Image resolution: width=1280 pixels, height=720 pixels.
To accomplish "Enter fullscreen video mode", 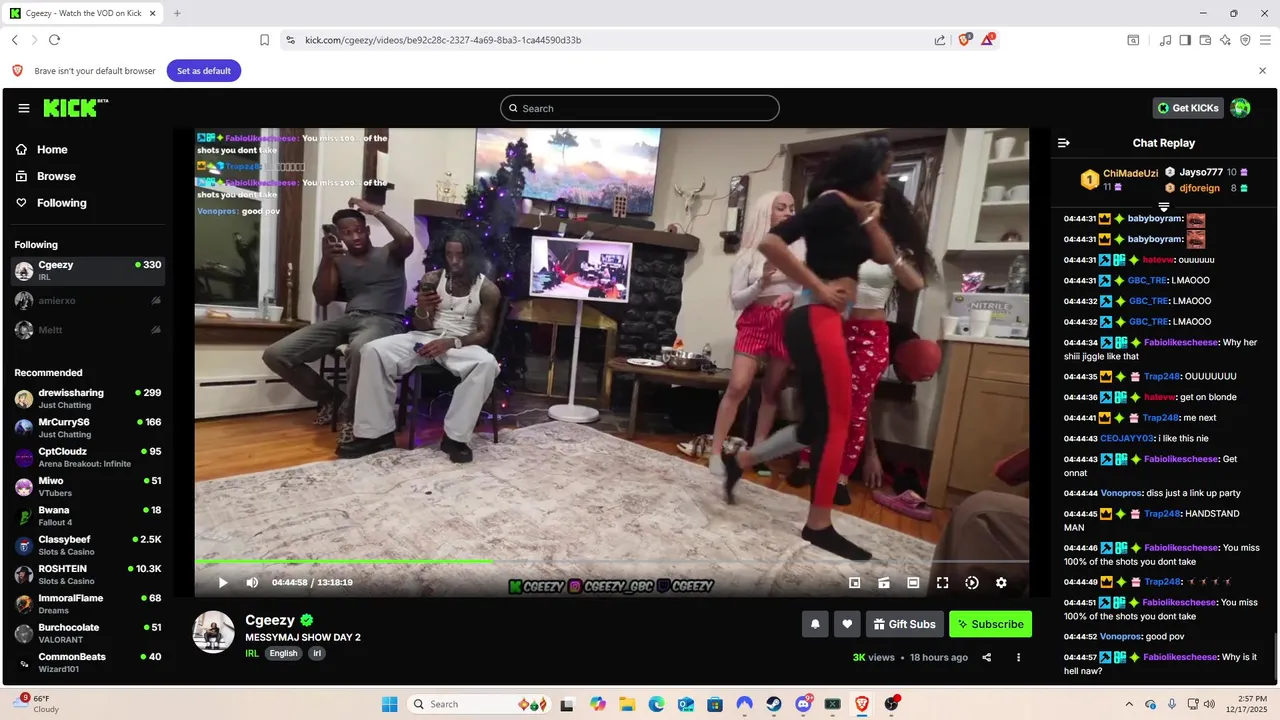I will 942,583.
